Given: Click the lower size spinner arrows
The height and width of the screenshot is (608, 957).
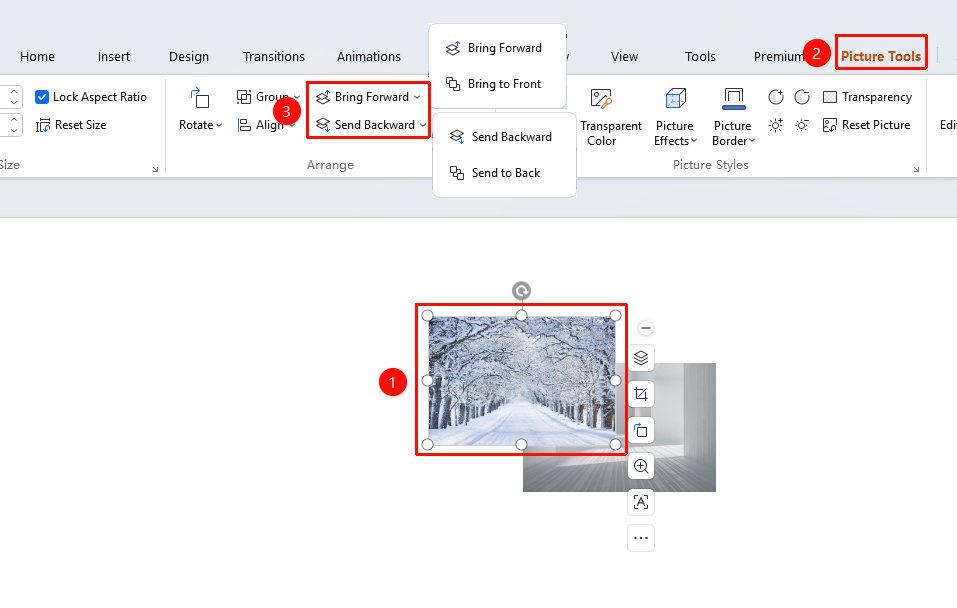Looking at the screenshot, I should (14, 125).
